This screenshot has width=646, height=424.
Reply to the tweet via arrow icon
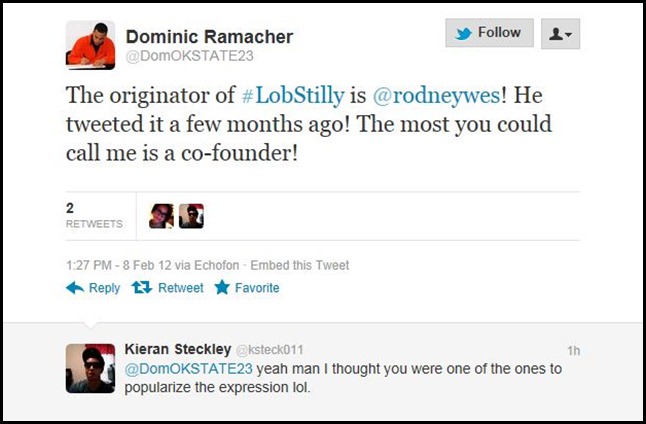(76, 288)
